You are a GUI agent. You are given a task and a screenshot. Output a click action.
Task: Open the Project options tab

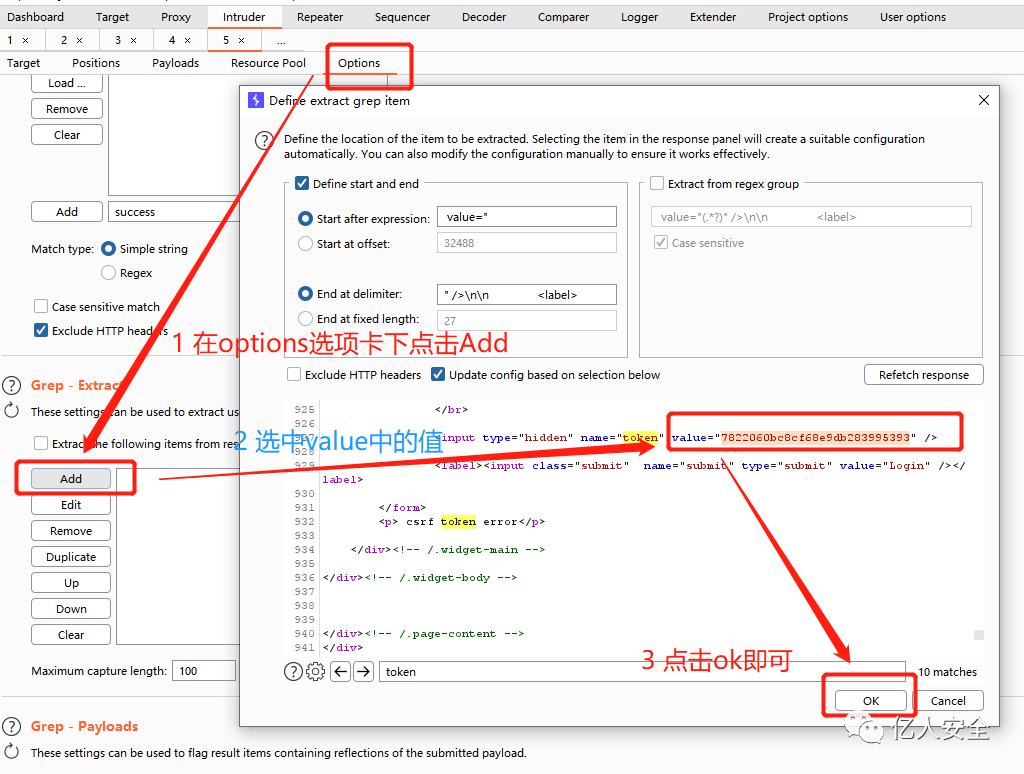pos(808,17)
